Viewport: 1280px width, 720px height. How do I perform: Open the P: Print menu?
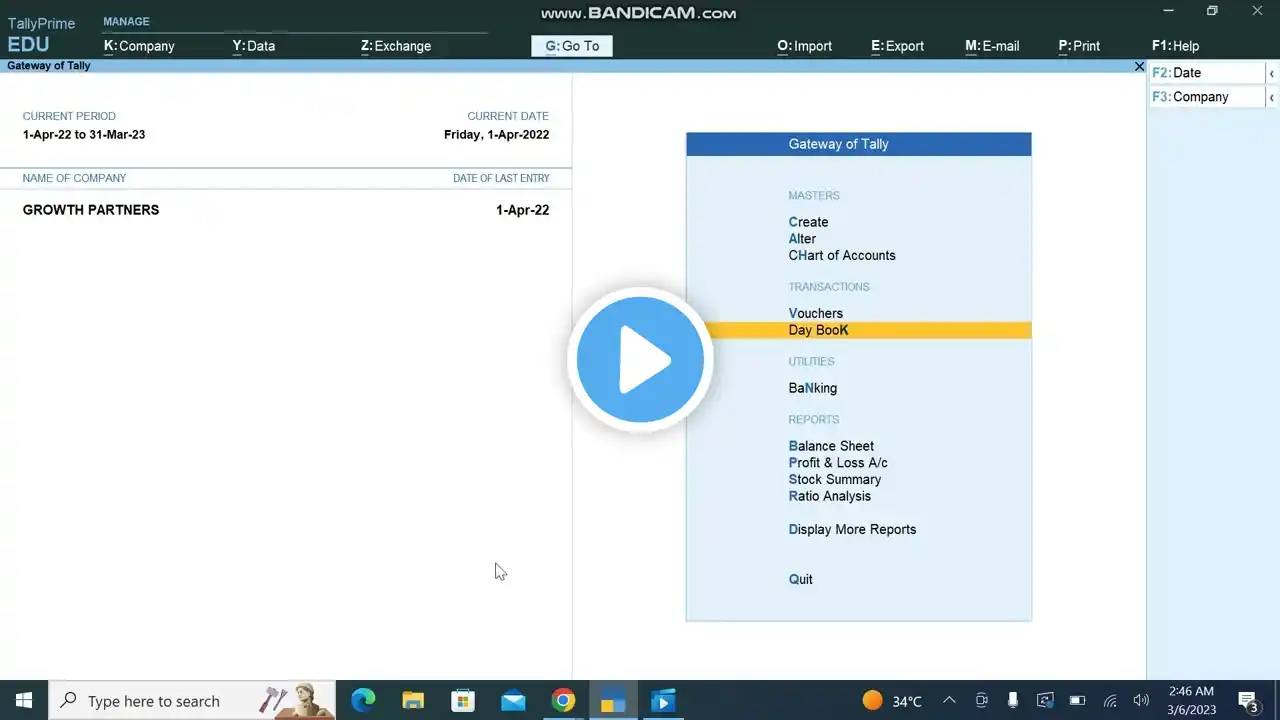(x=1079, y=46)
